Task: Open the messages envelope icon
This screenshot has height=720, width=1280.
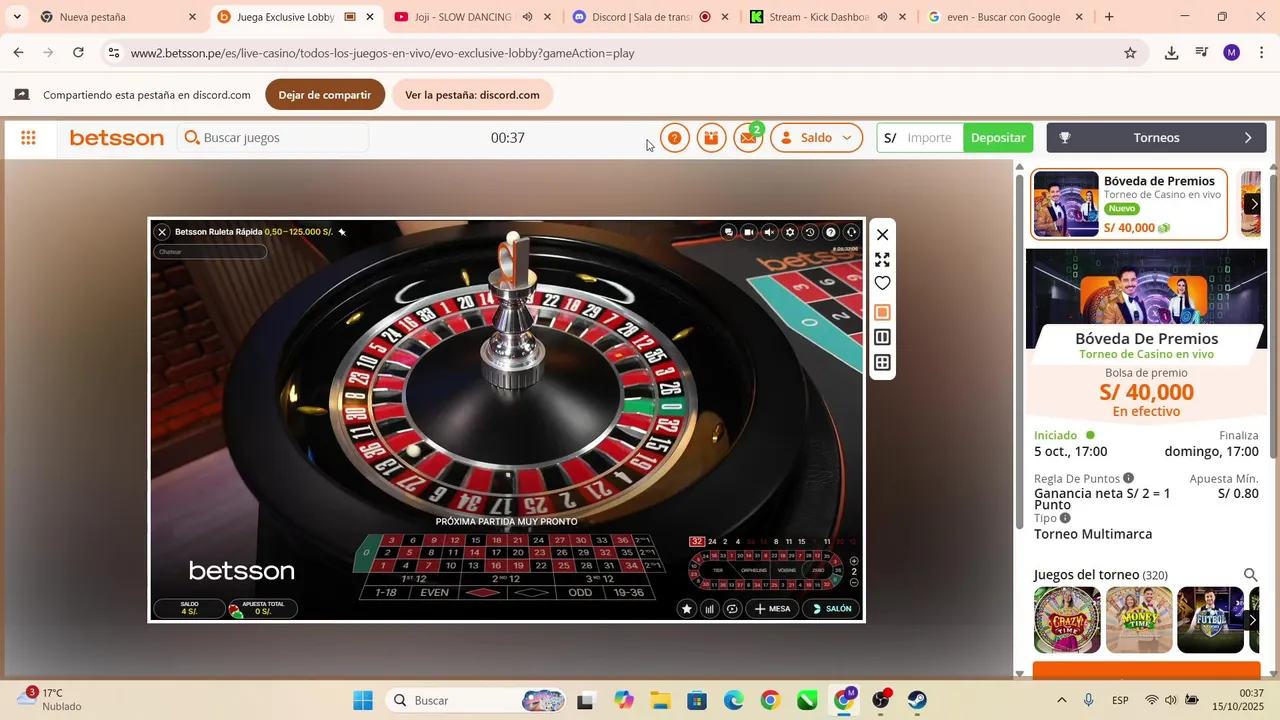Action: tap(748, 138)
